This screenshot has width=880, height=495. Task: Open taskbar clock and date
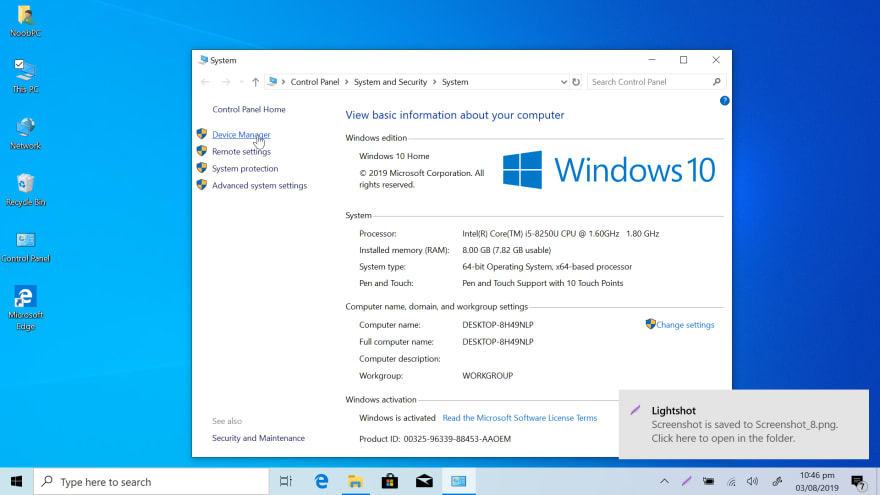click(x=817, y=482)
